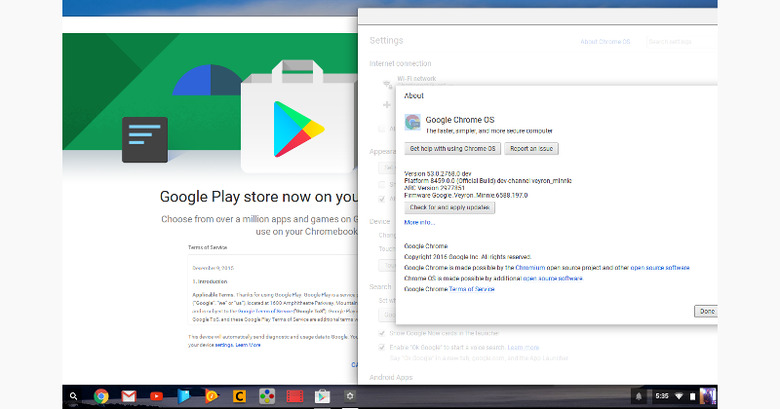Click 'Check for and apply updates' button

click(x=449, y=207)
